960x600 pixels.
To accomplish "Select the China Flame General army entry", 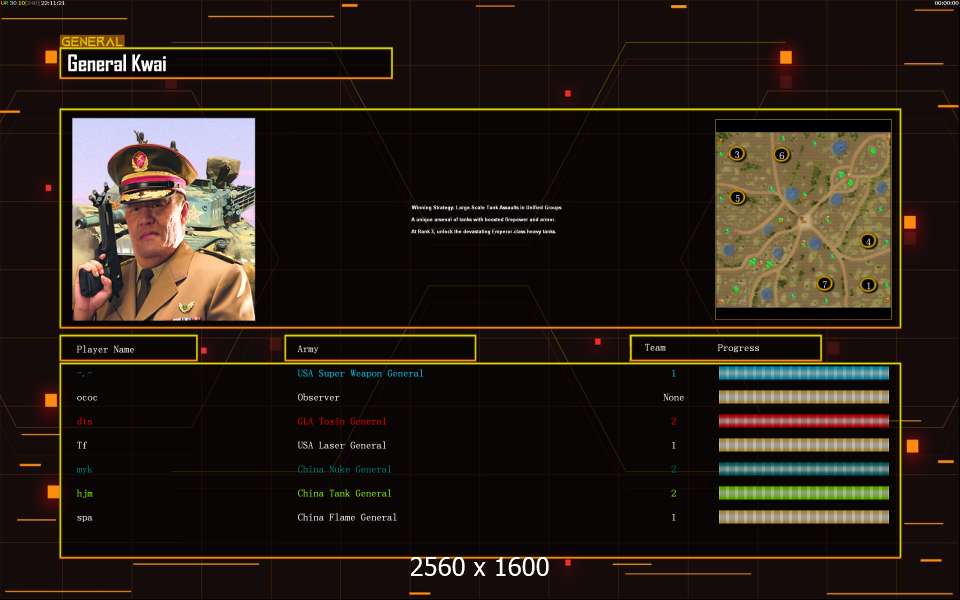I will (x=347, y=517).
